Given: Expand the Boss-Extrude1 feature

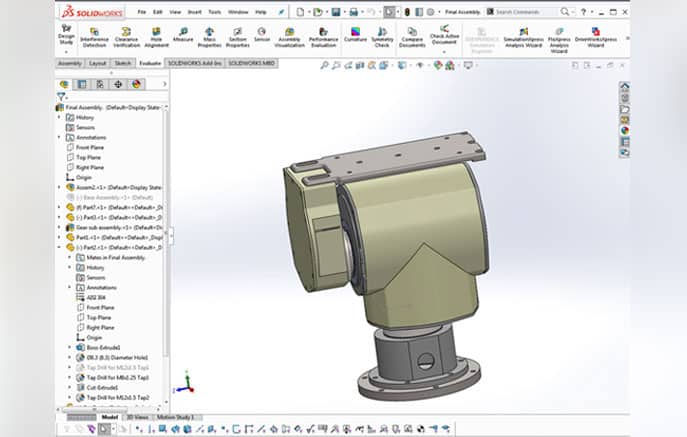Looking at the screenshot, I should coord(70,348).
